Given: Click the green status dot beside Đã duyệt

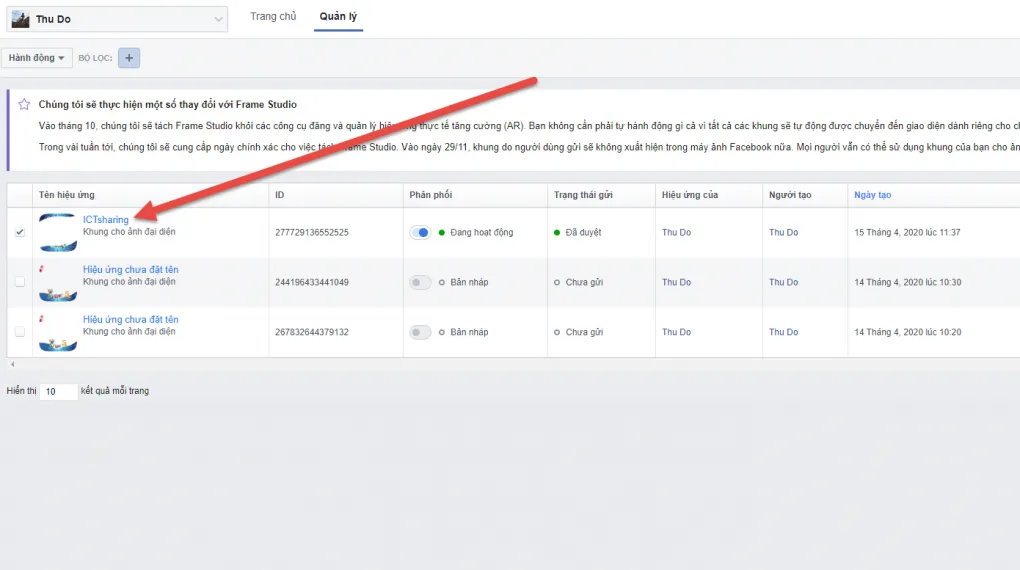Looking at the screenshot, I should [x=557, y=232].
